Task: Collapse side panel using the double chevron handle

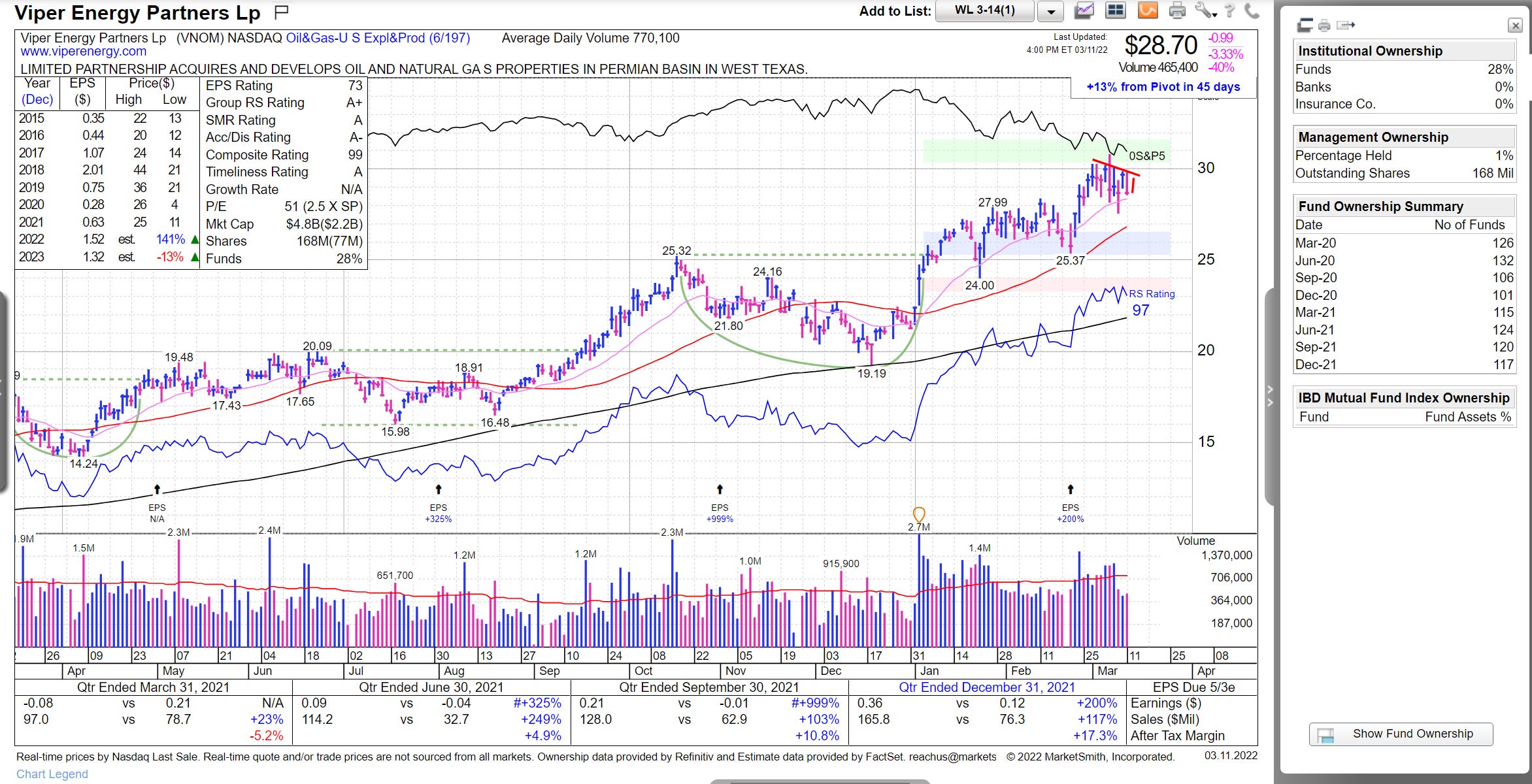Action: tap(1270, 396)
